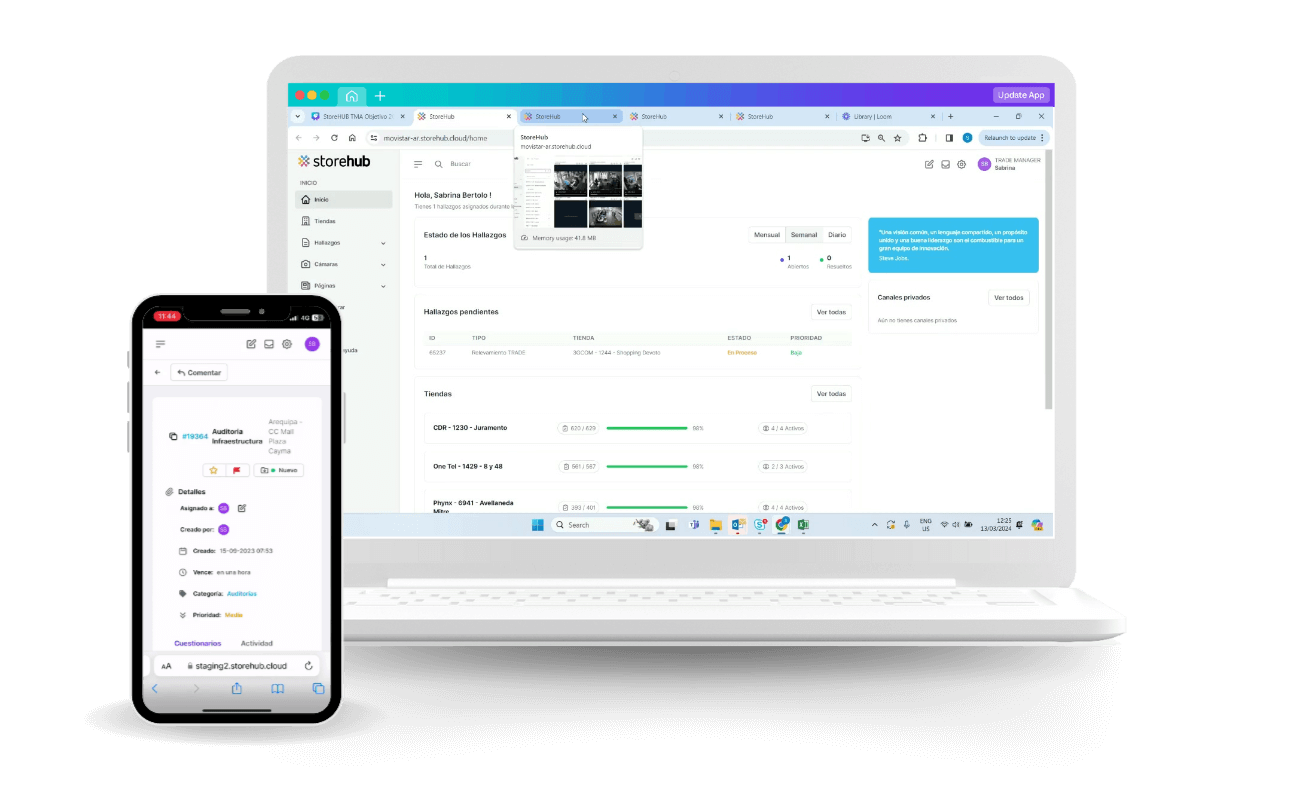The height and width of the screenshot is (800, 1300).
Task: Toggle the sidebar hamburger icon on desktop
Action: pos(418,164)
